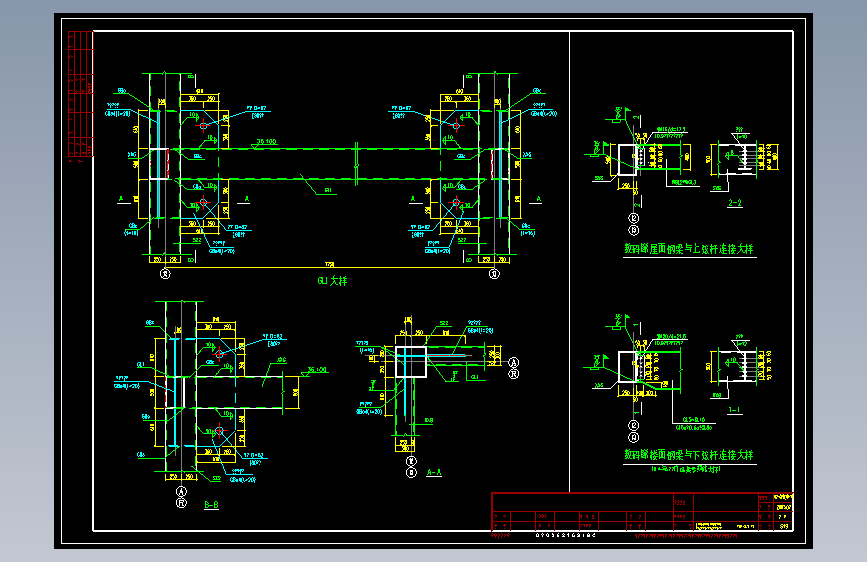
Task: Pick the grid bubble below the GLJ right column
Action: [x=494, y=273]
